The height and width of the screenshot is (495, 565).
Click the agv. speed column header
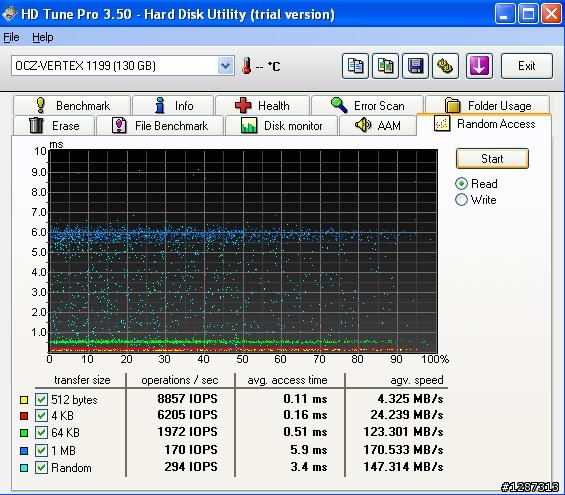click(417, 380)
